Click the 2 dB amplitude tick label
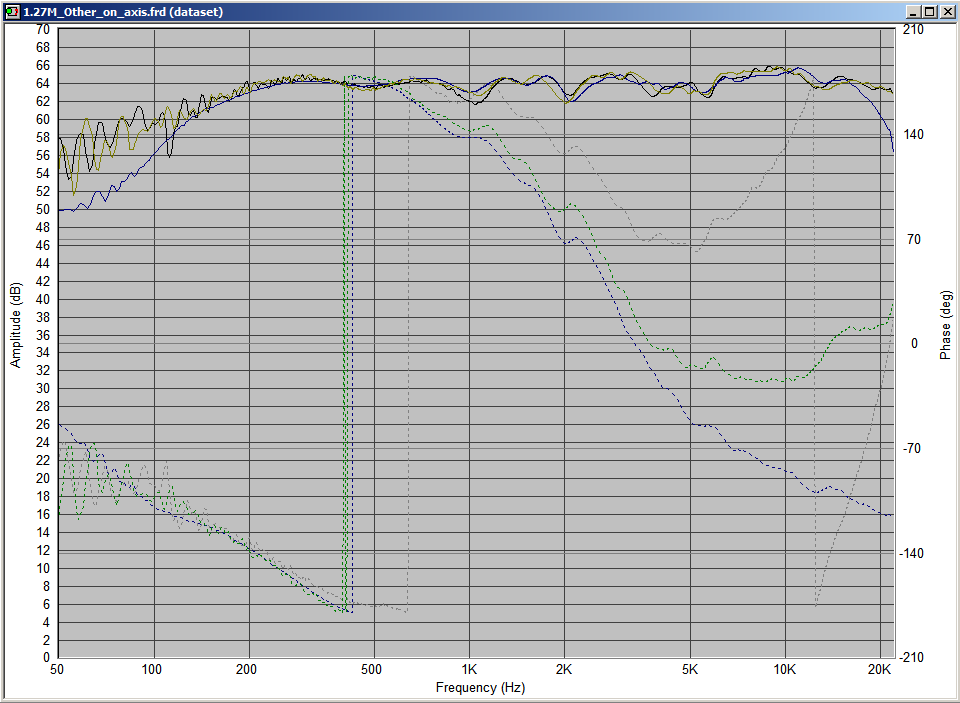 (x=47, y=640)
